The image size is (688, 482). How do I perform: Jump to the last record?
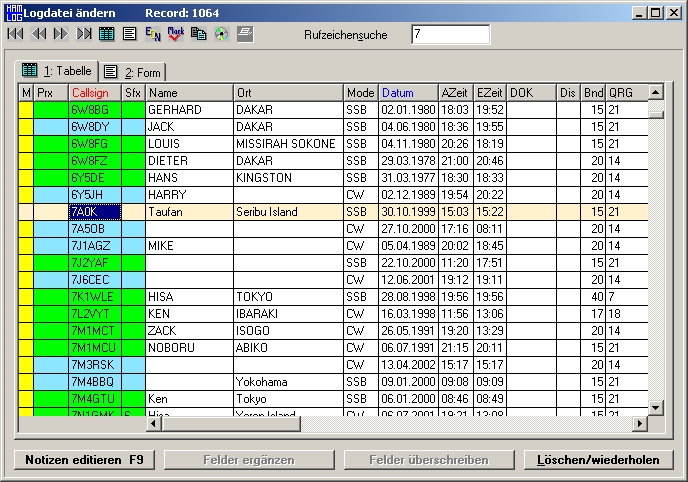84,34
